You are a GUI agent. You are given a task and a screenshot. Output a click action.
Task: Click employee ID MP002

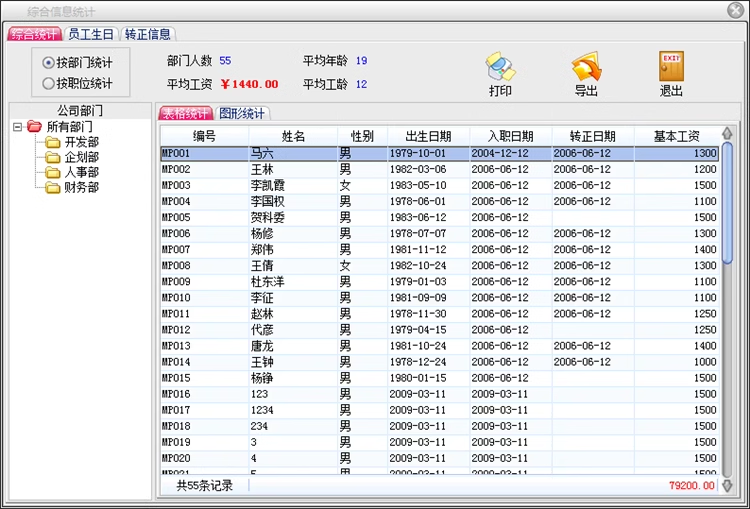coord(176,169)
